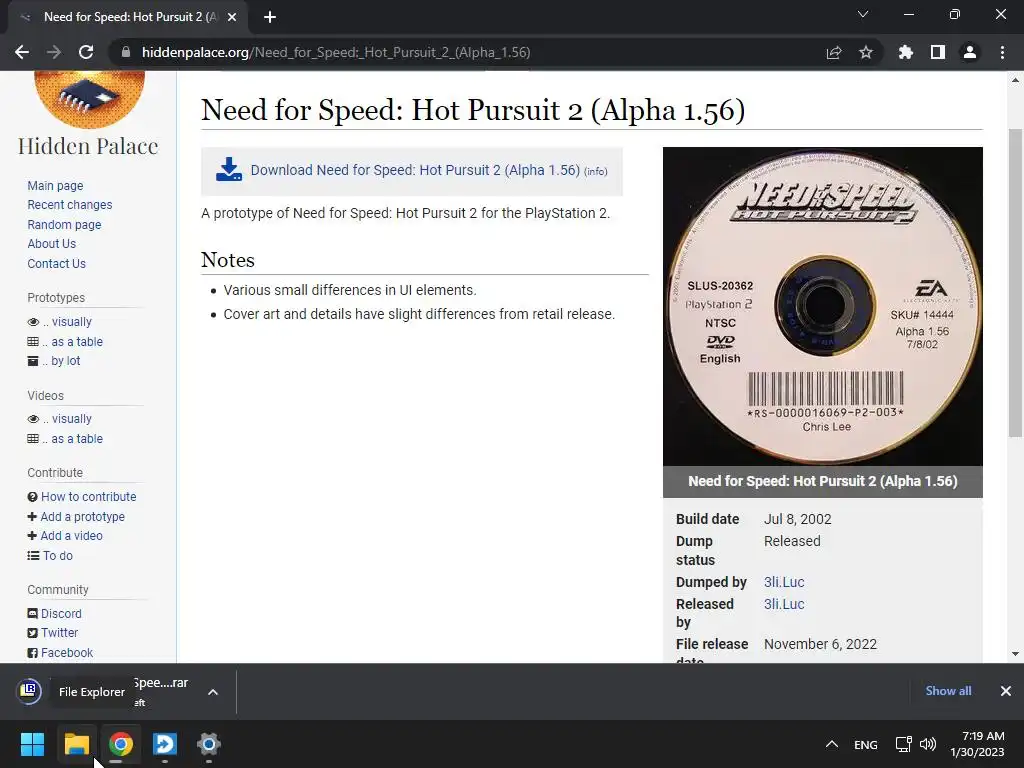Expand the download item options chevron
Image resolution: width=1024 pixels, height=768 pixels.
tap(213, 692)
